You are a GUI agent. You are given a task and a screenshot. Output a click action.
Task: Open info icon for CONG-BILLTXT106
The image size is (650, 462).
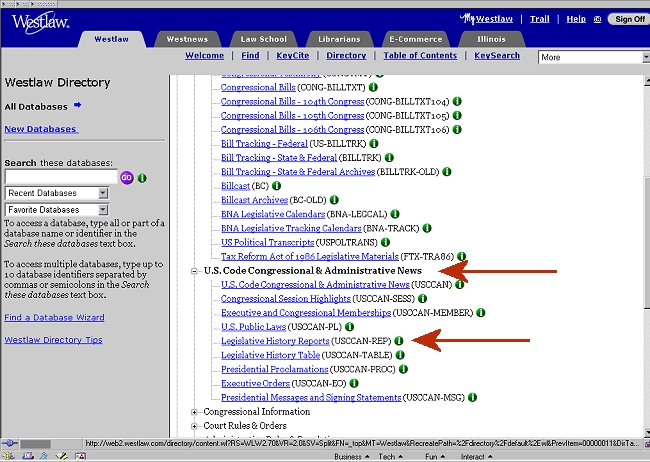[457, 129]
